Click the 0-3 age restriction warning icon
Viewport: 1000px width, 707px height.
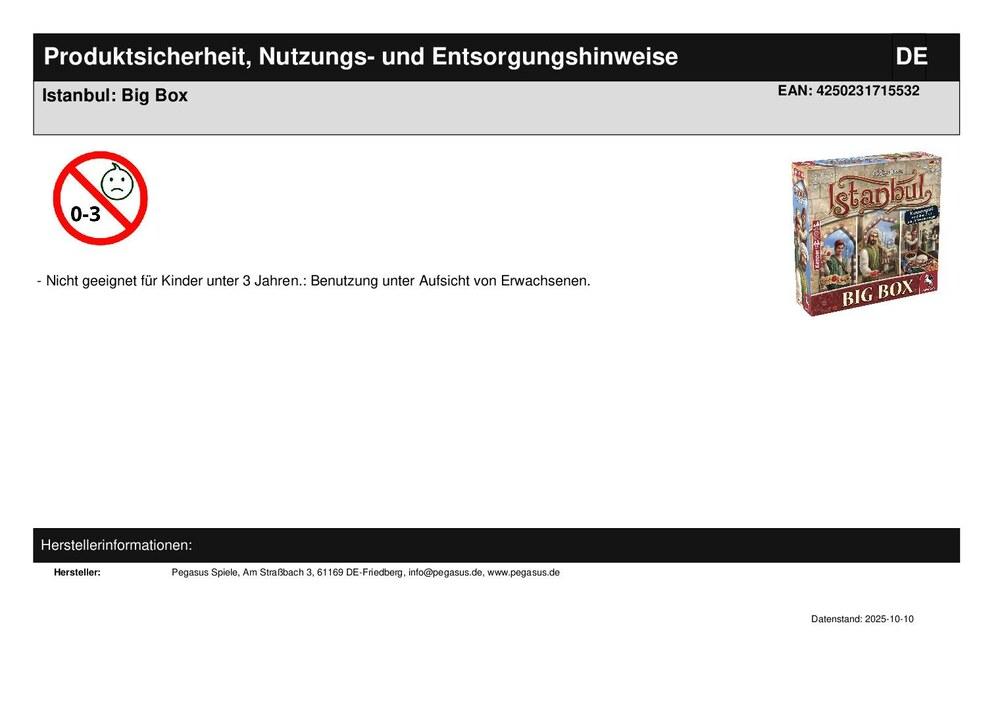pos(100,198)
